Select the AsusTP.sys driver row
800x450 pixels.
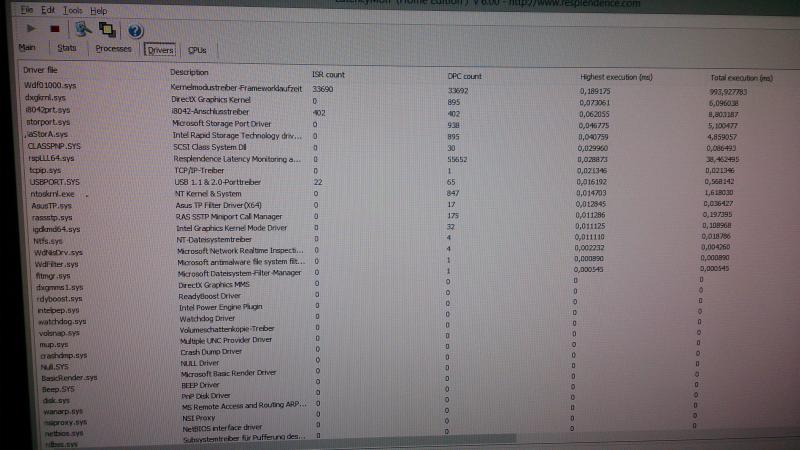click(52, 206)
